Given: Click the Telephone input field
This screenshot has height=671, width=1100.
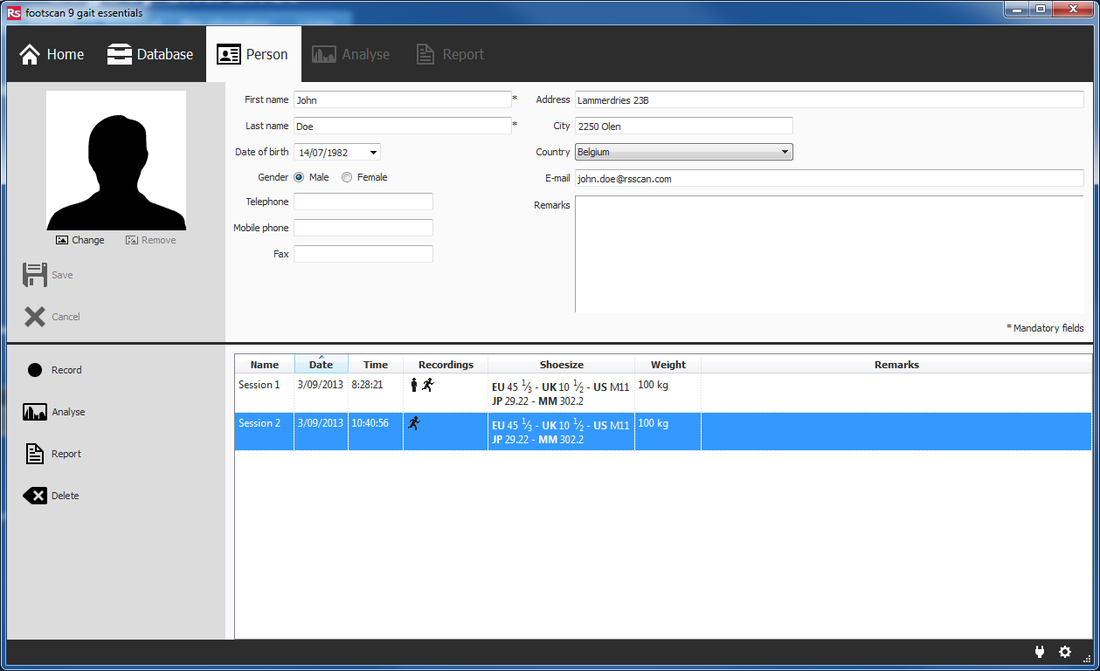Looking at the screenshot, I should point(363,201).
